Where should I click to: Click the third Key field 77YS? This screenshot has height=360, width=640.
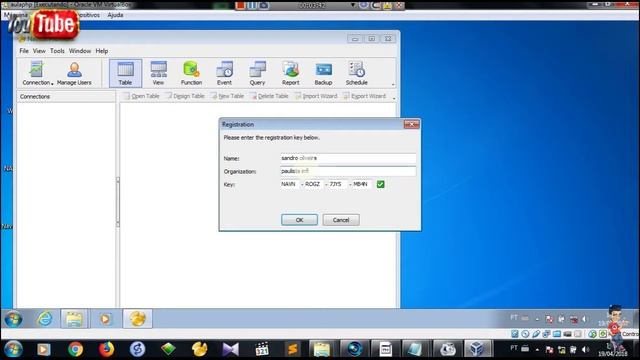[338, 184]
